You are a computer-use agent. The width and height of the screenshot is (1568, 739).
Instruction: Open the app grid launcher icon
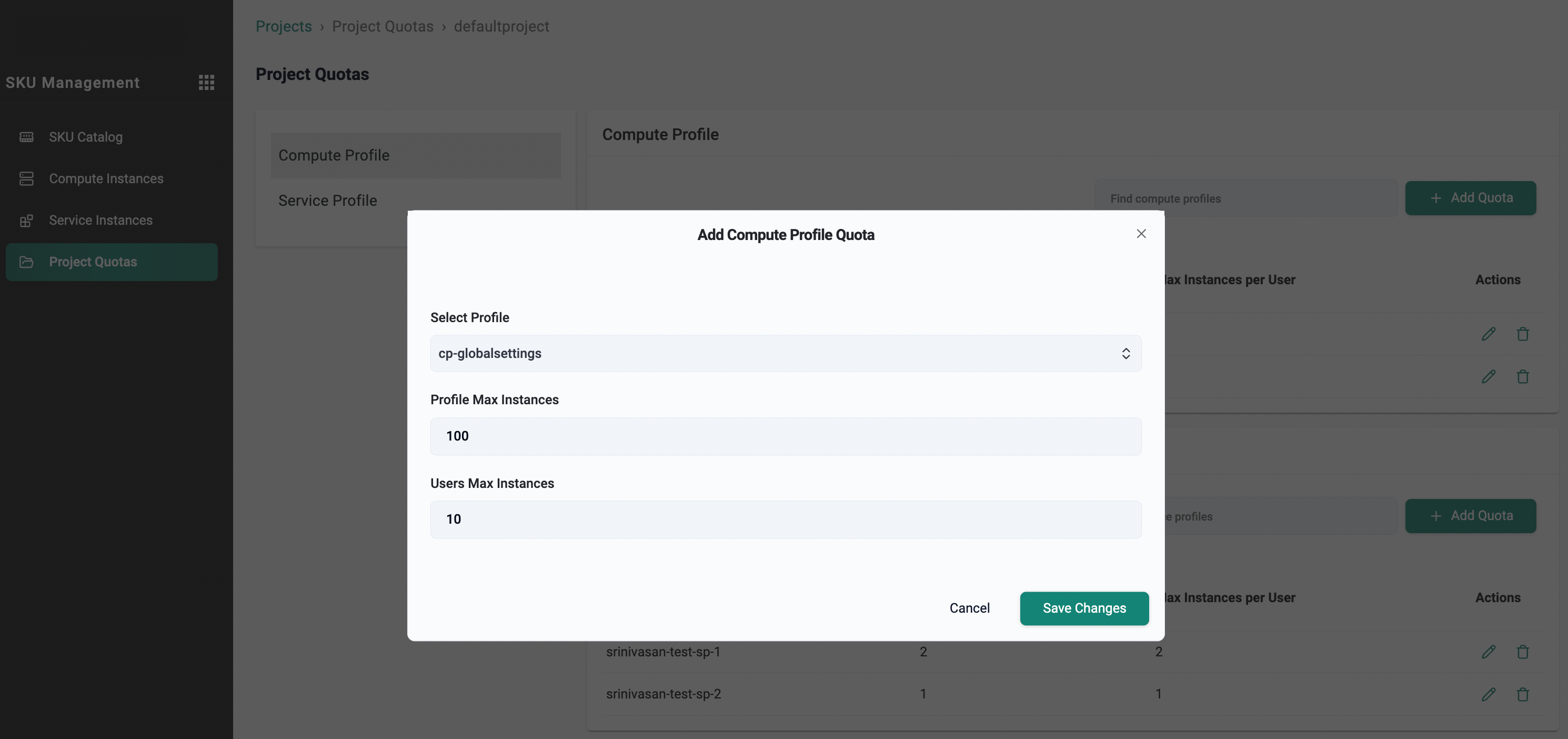tap(206, 82)
